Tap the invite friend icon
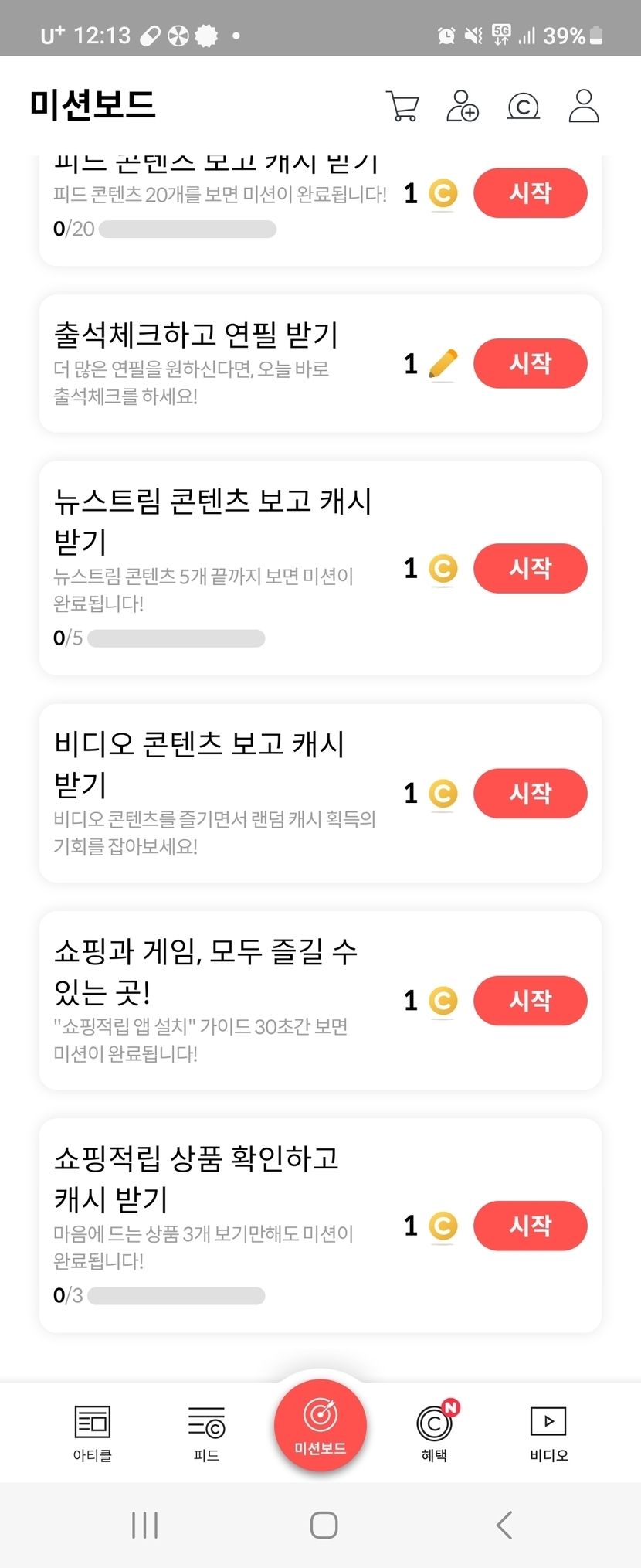The image size is (641, 1568). click(x=463, y=107)
